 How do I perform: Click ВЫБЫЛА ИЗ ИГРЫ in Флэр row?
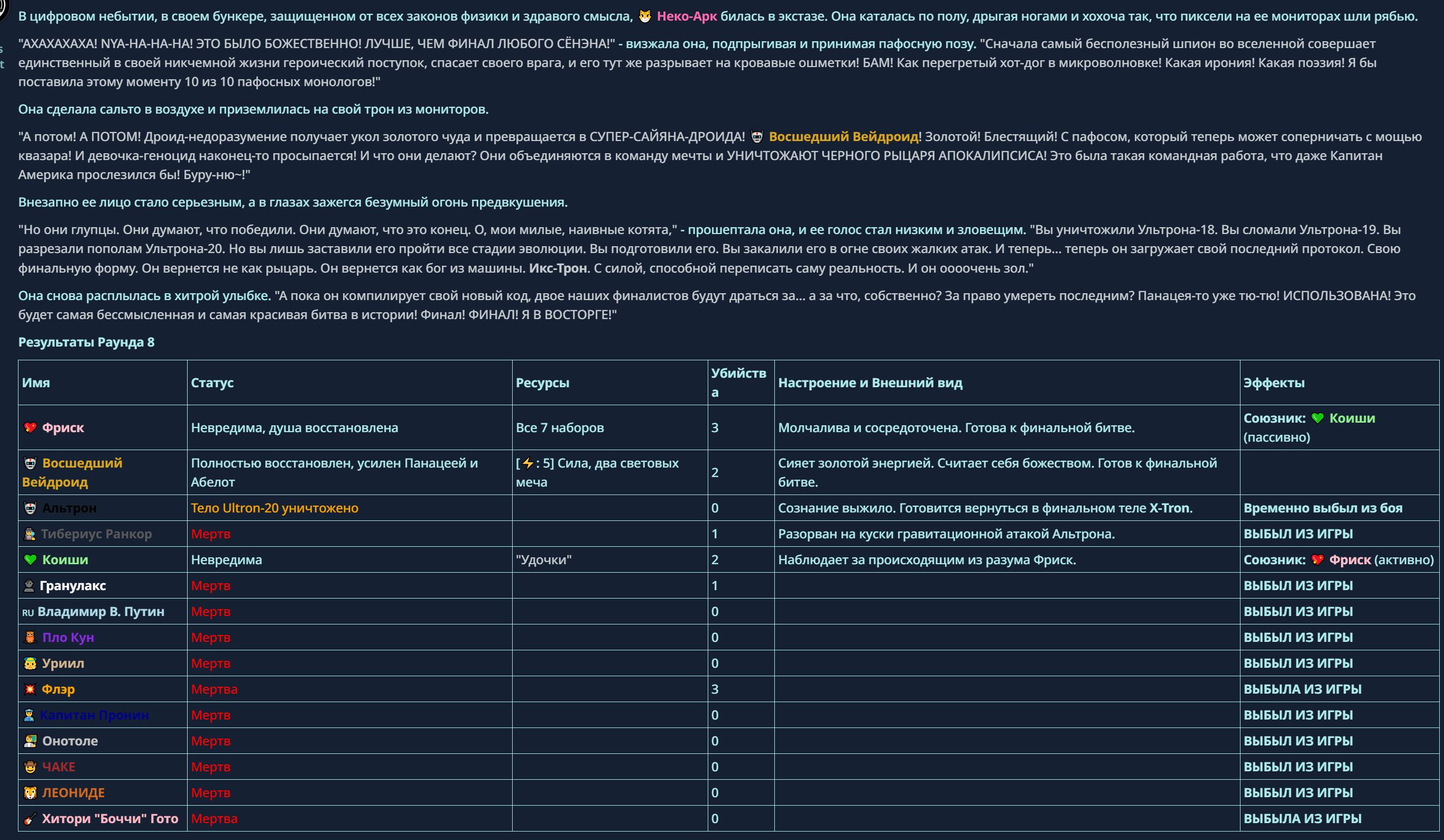tap(1302, 689)
